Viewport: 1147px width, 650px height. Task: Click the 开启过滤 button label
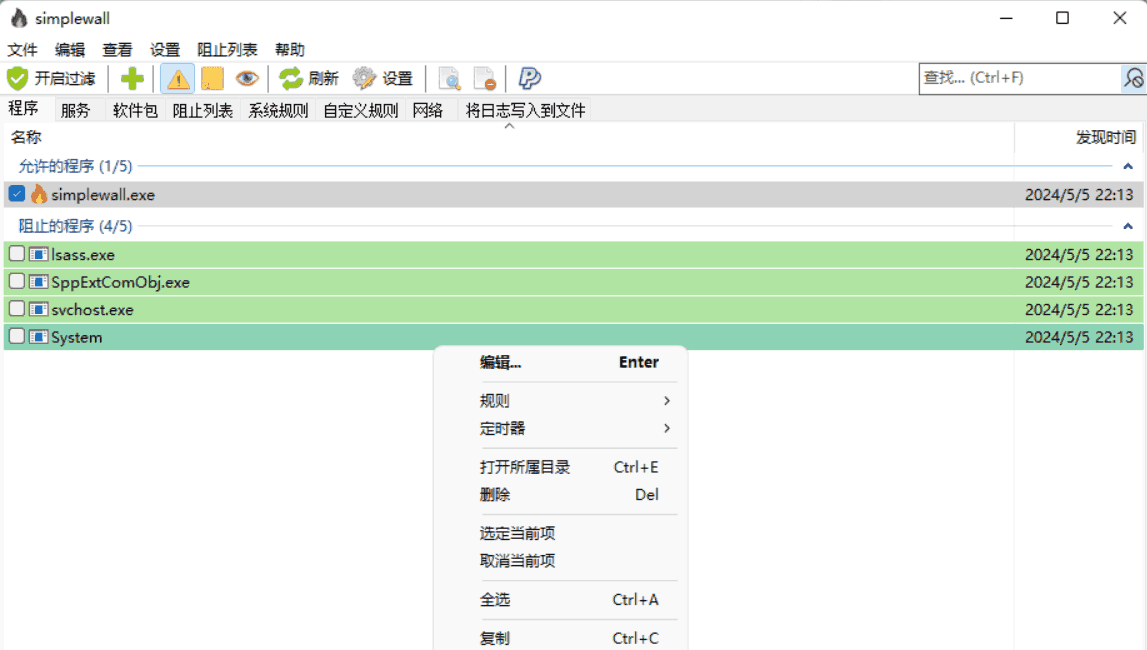coord(65,78)
